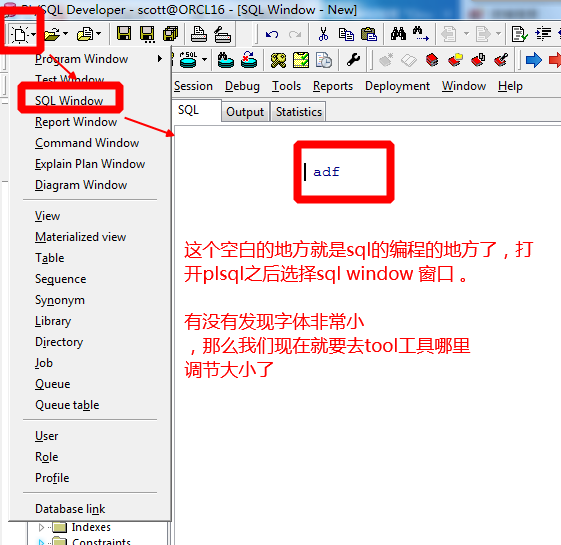Choose Library menu entry
Screen dimensions: 561x545
click(x=53, y=321)
